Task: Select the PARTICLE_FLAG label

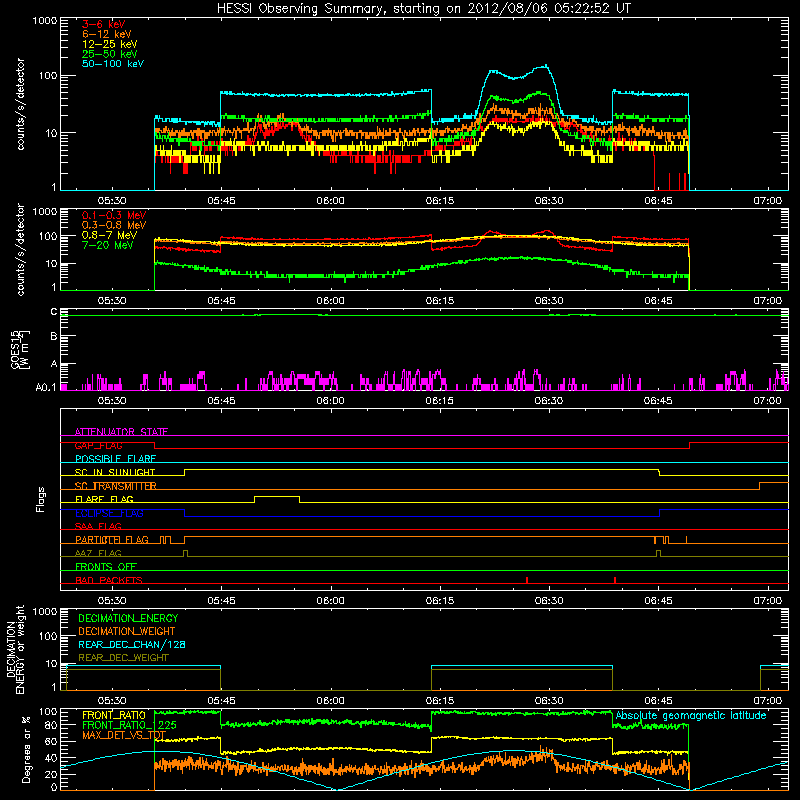Action: pyautogui.click(x=112, y=540)
